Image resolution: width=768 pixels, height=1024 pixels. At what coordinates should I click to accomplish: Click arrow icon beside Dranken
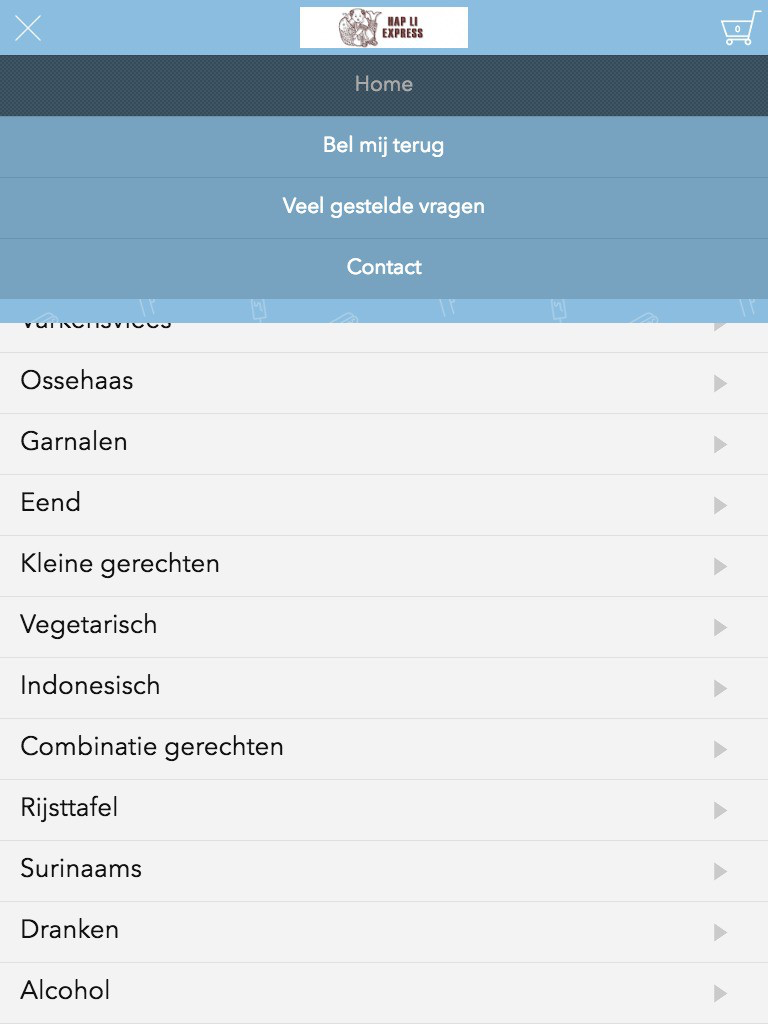click(x=720, y=932)
